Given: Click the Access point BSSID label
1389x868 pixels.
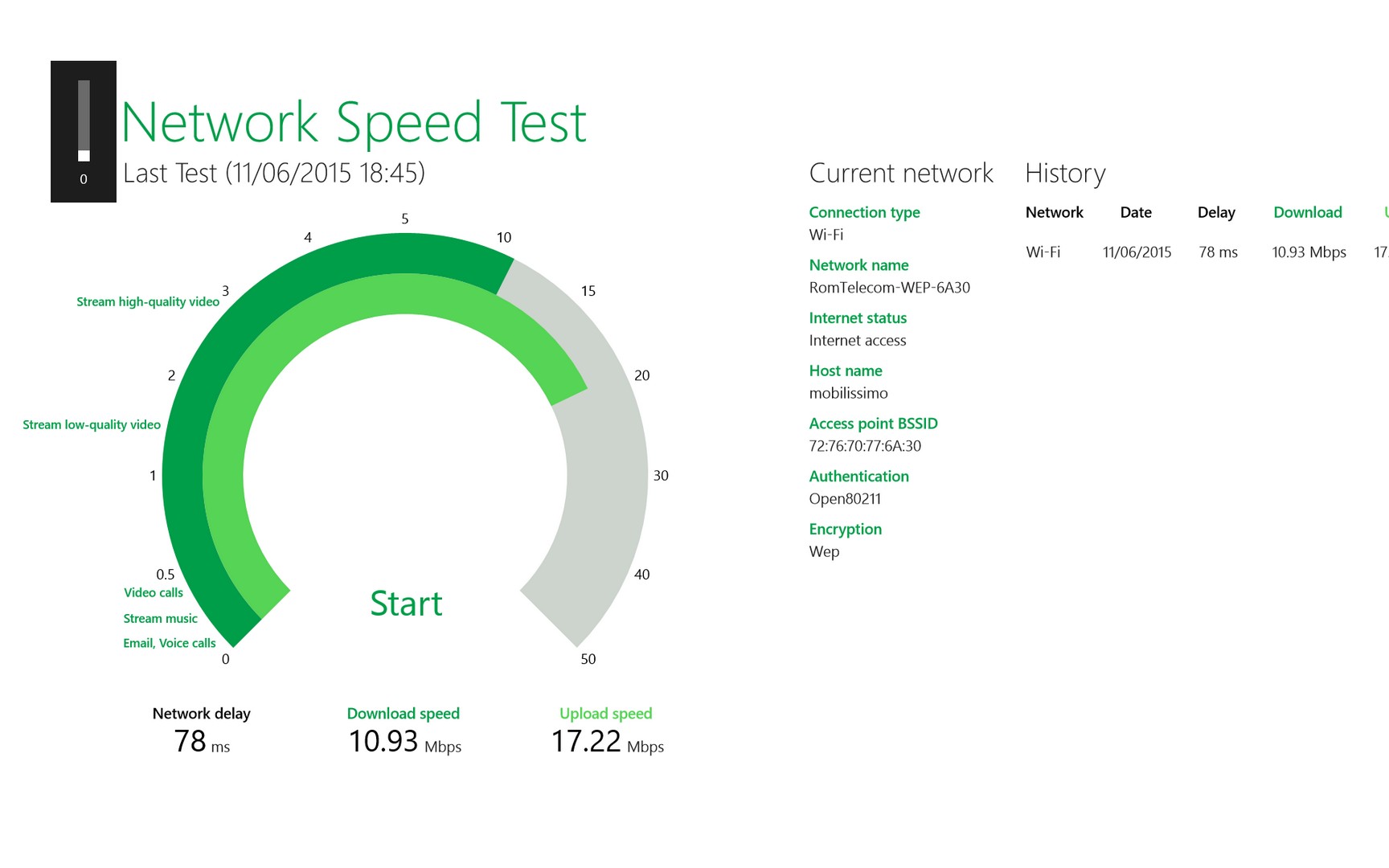Looking at the screenshot, I should click(x=873, y=424).
